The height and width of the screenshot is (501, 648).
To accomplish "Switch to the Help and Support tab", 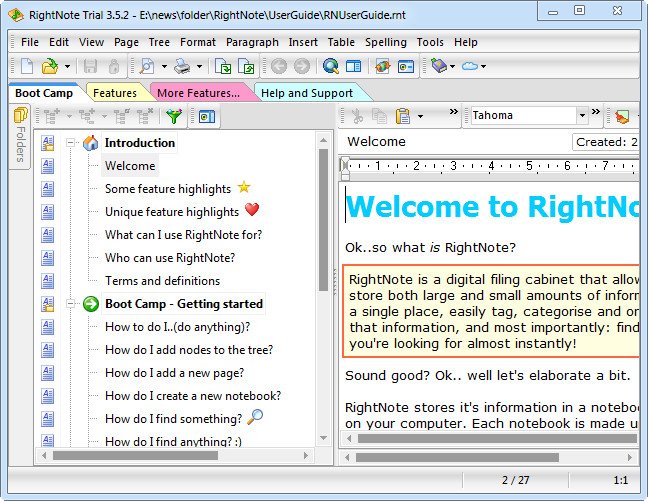I will (x=307, y=93).
